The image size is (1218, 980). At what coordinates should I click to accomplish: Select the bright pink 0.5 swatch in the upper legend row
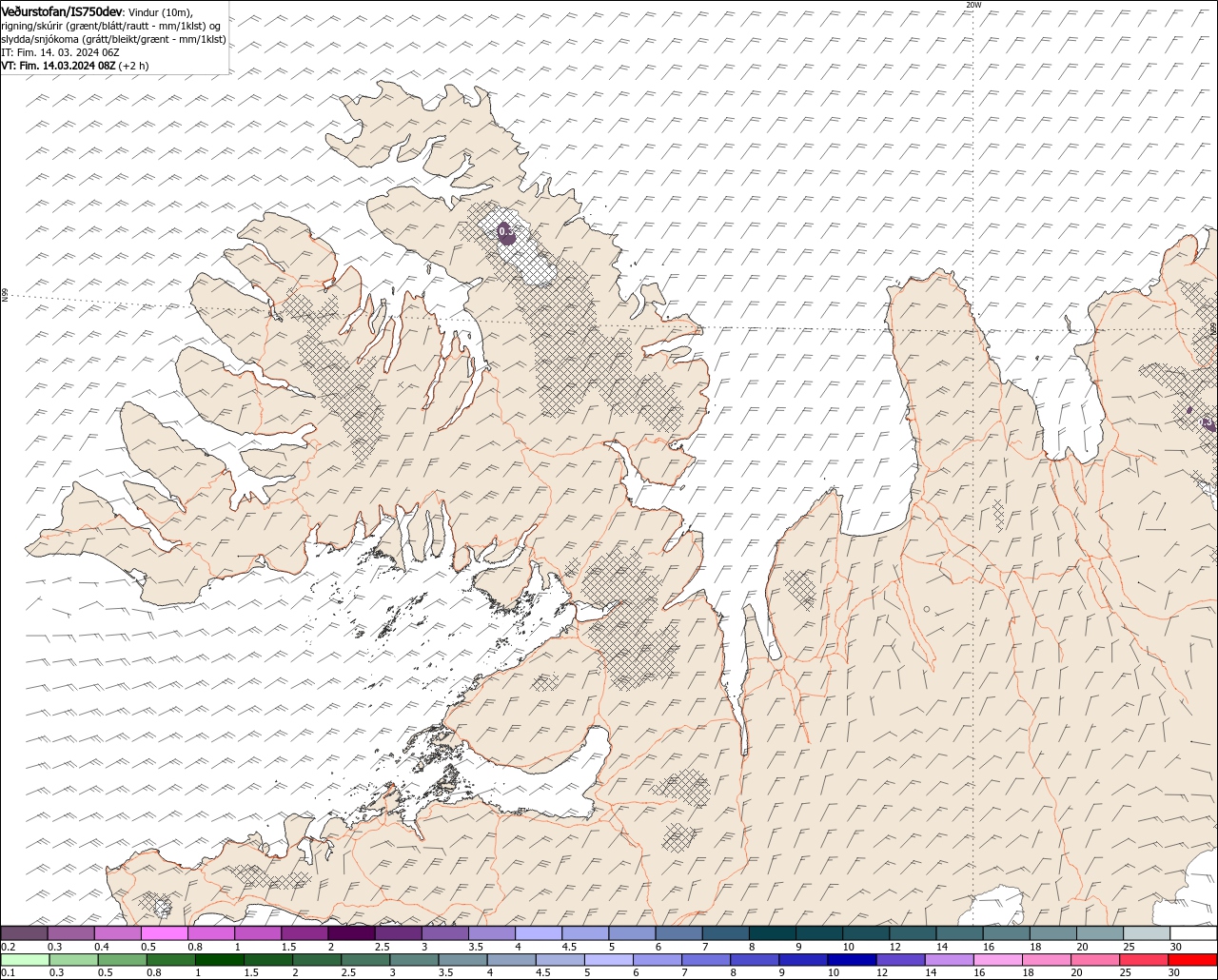[164, 933]
